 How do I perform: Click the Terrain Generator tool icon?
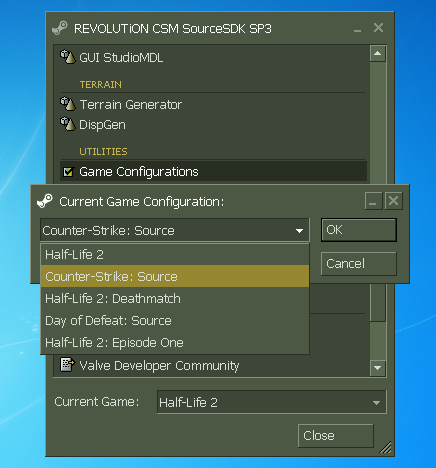(68, 104)
